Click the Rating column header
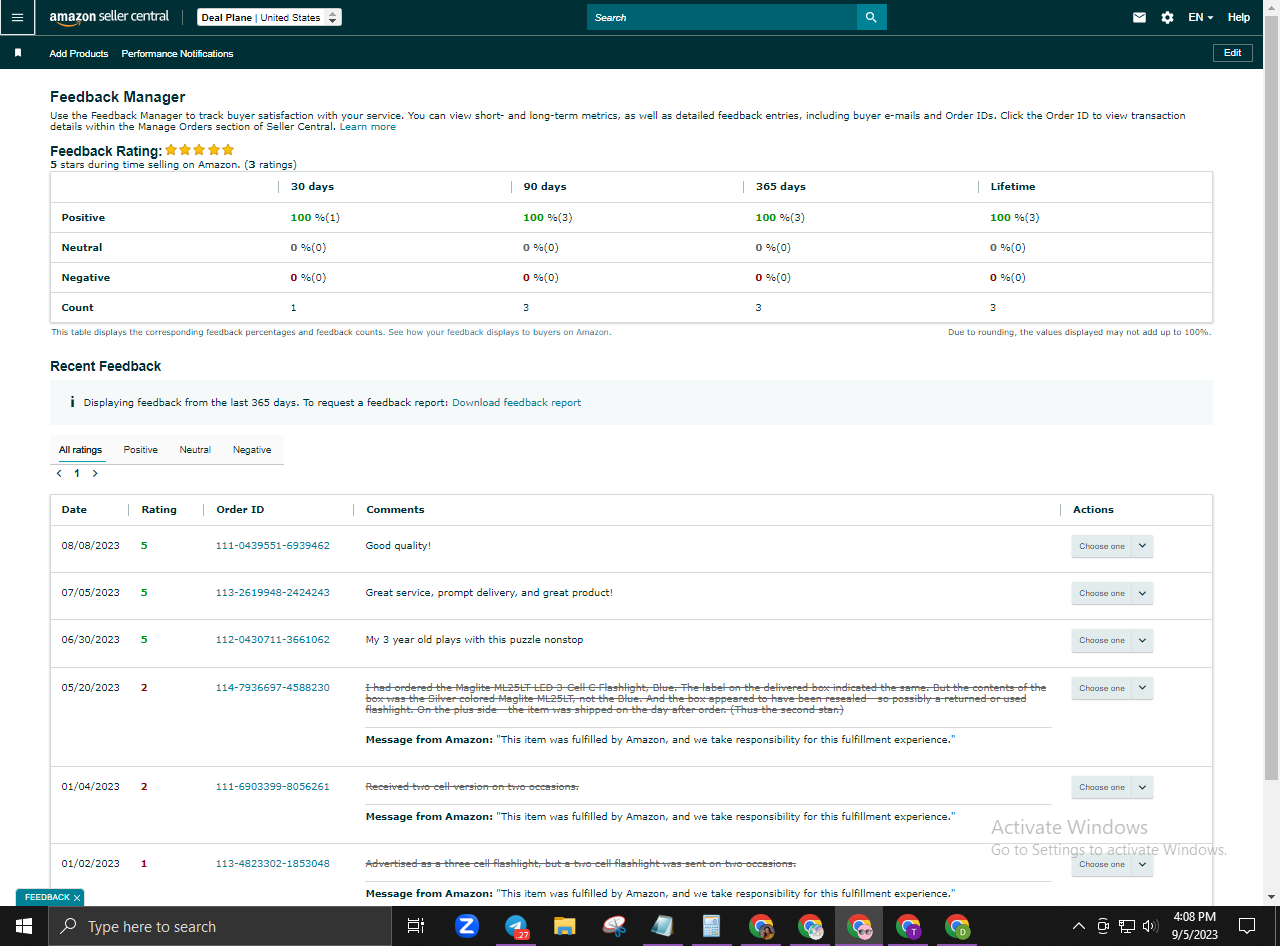This screenshot has width=1280, height=946. point(159,510)
